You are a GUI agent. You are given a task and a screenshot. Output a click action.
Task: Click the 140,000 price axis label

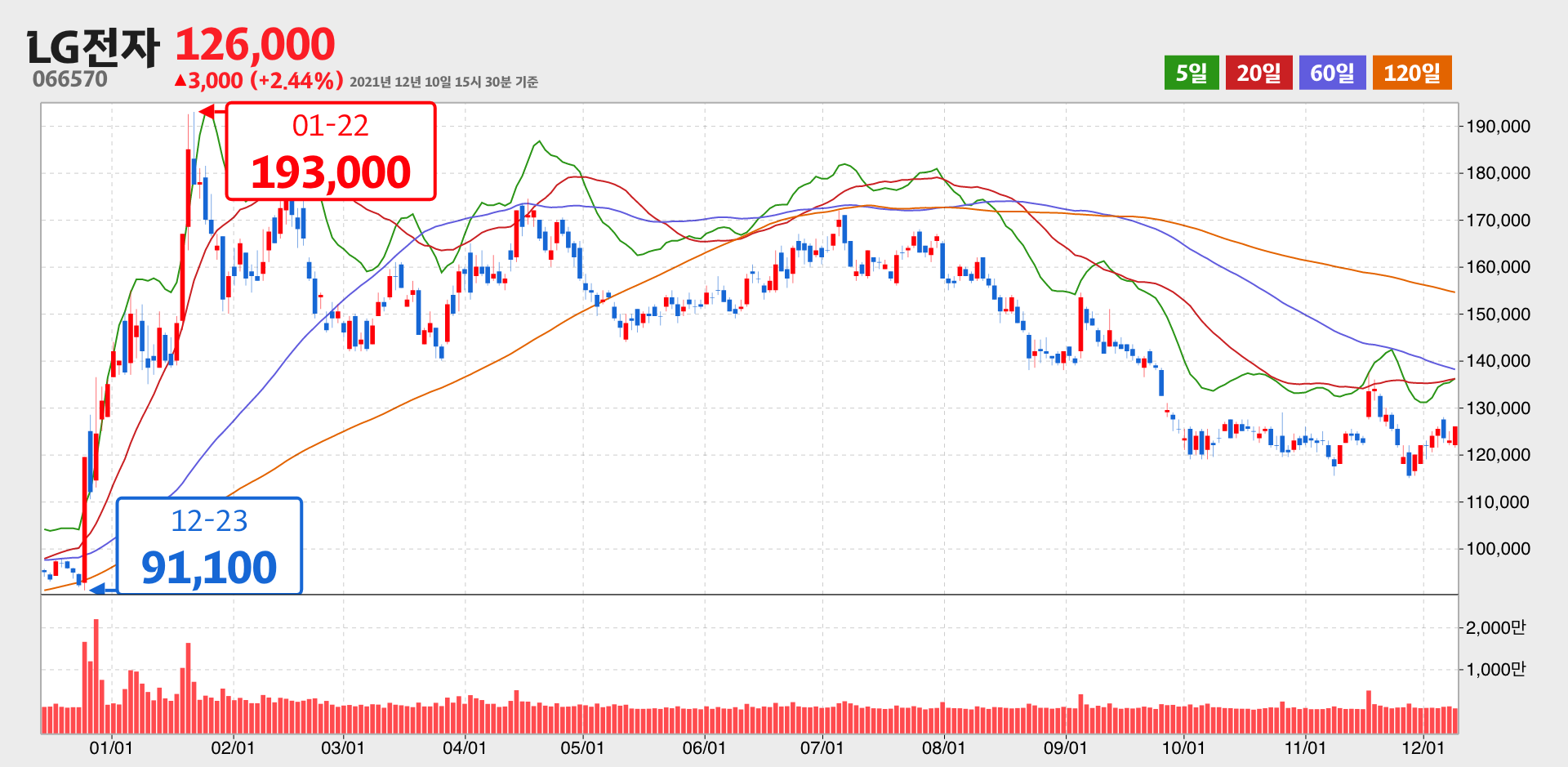tap(1498, 361)
